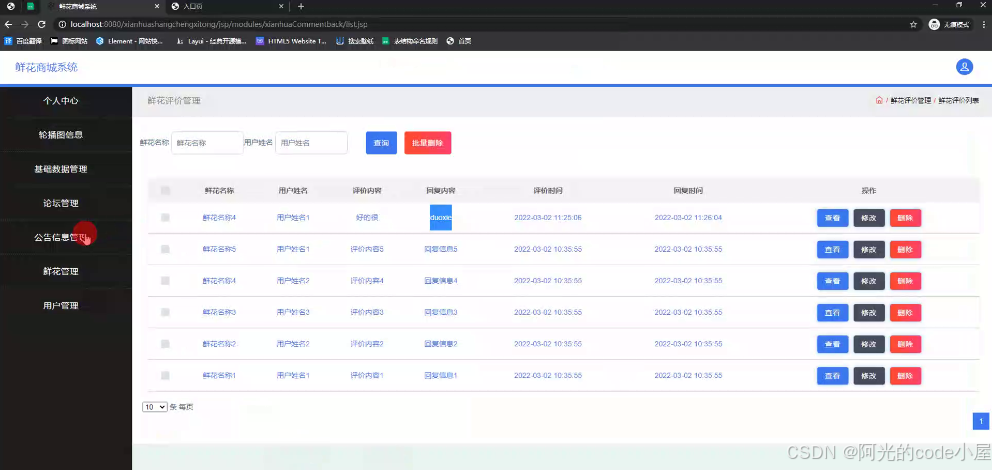Toggle the select-all checkbox in table header
The height and width of the screenshot is (470, 995).
166,190
